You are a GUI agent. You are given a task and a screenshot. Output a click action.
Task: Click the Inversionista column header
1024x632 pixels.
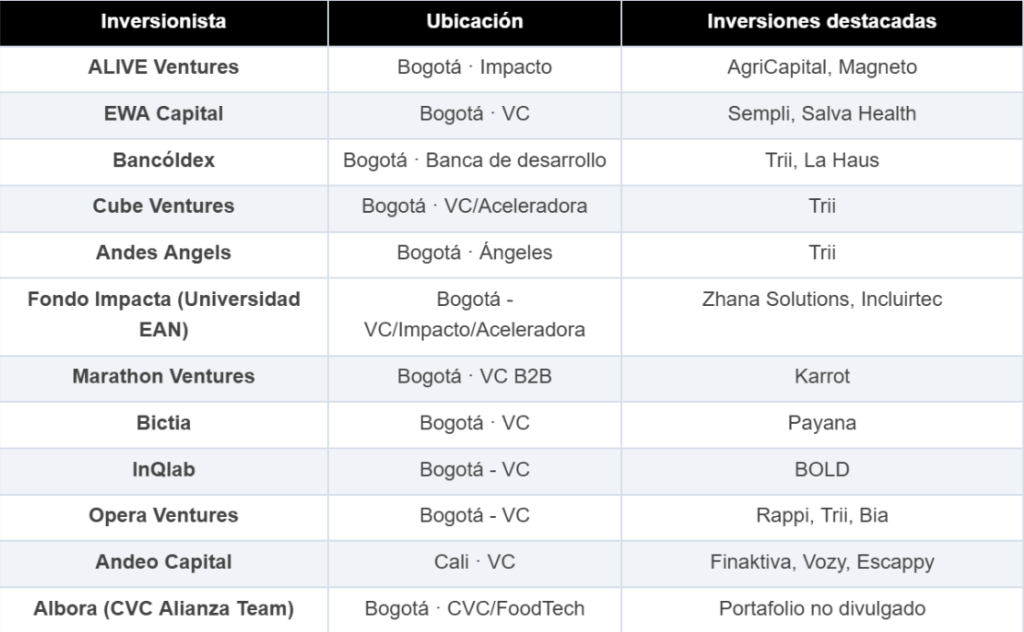click(163, 22)
